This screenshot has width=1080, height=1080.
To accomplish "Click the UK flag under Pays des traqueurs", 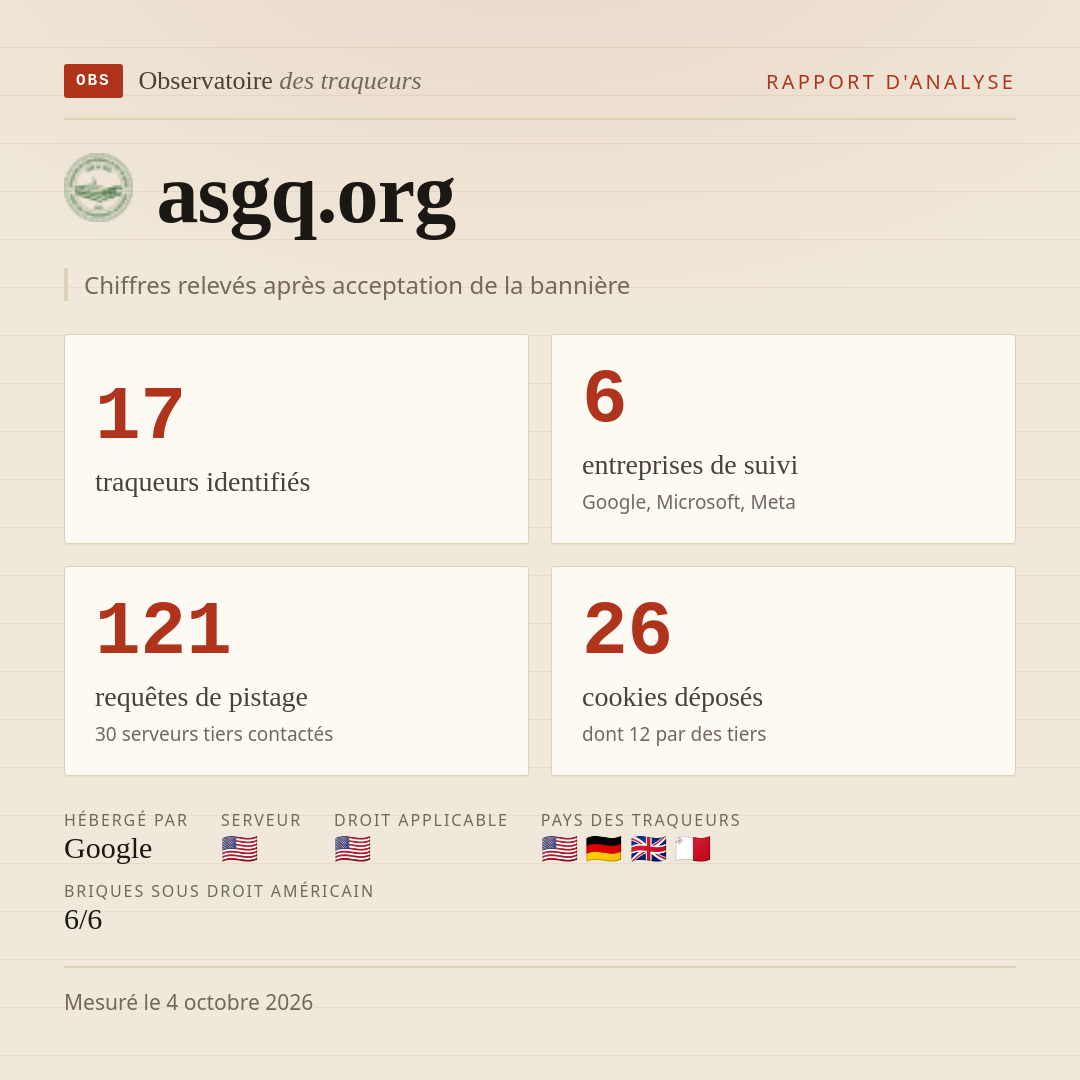I will 648,849.
